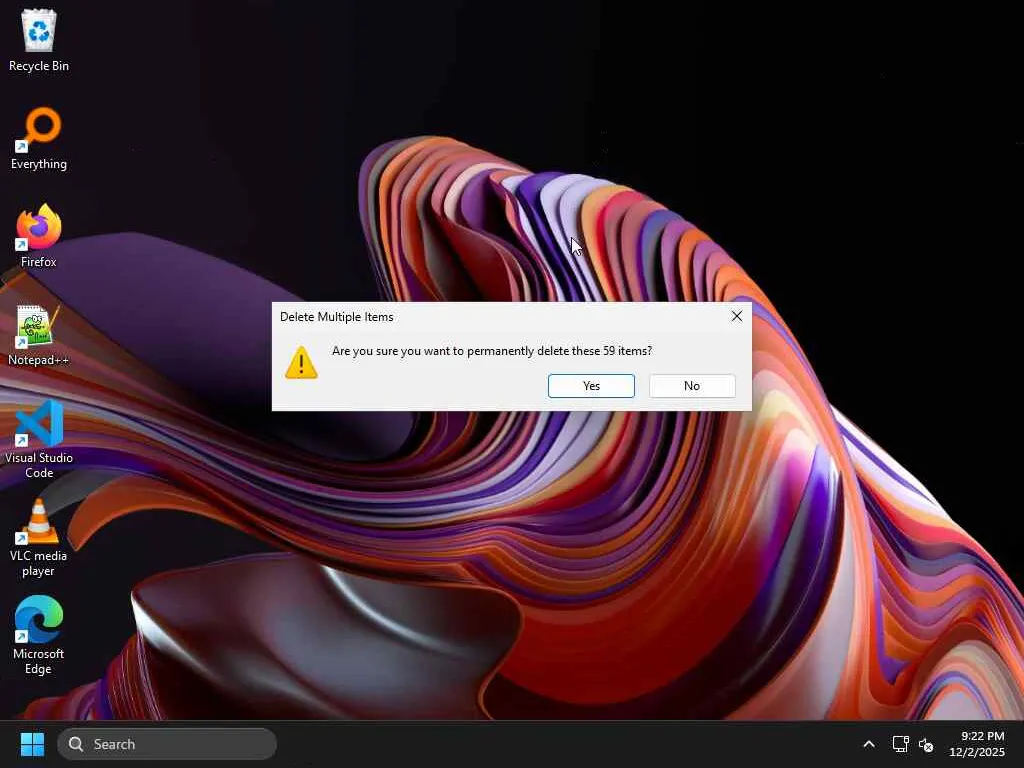Viewport: 1024px width, 768px height.
Task: Select the Notepad++ desktop shortcut
Action: click(39, 334)
